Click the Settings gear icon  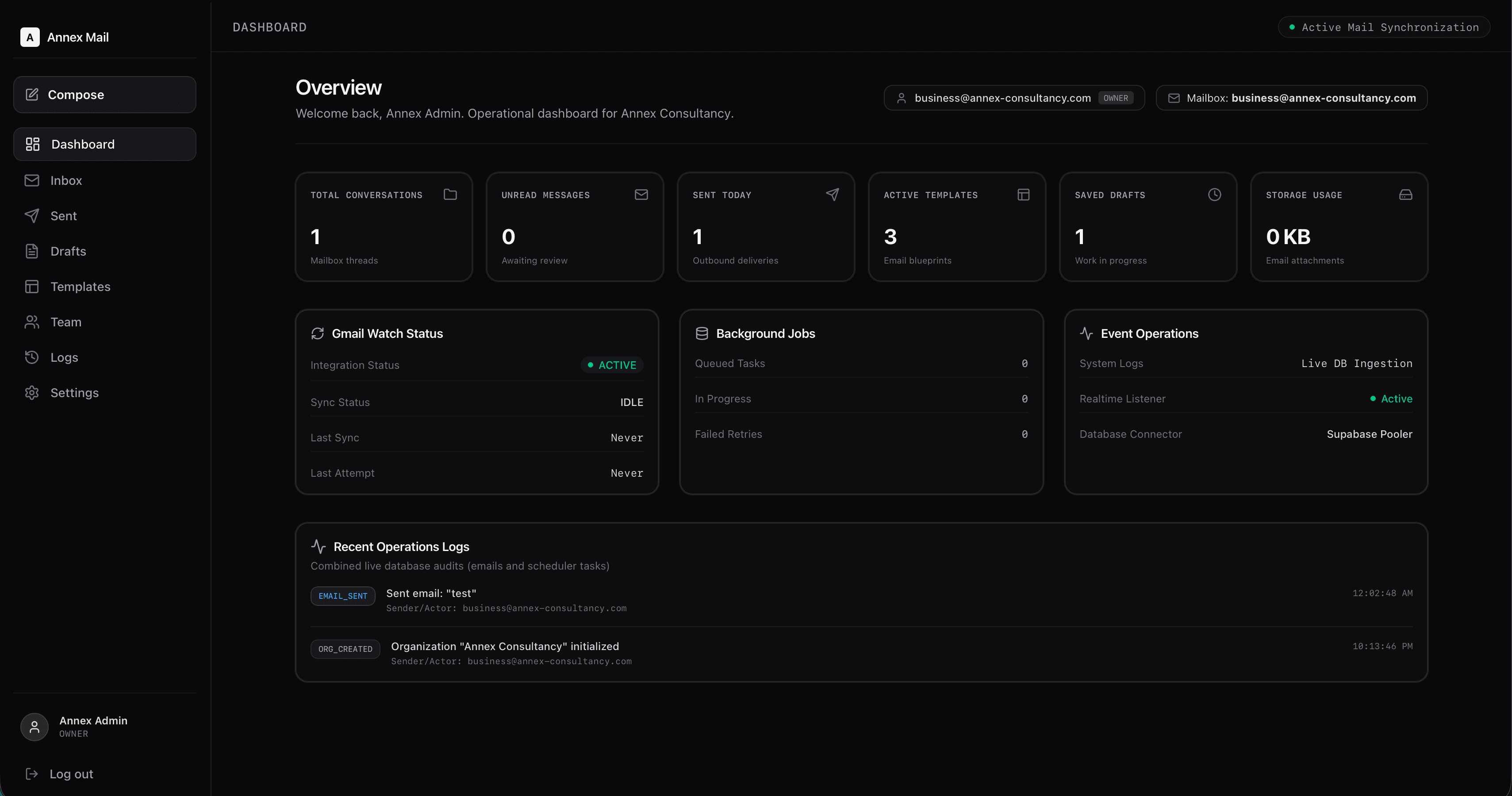pos(32,392)
